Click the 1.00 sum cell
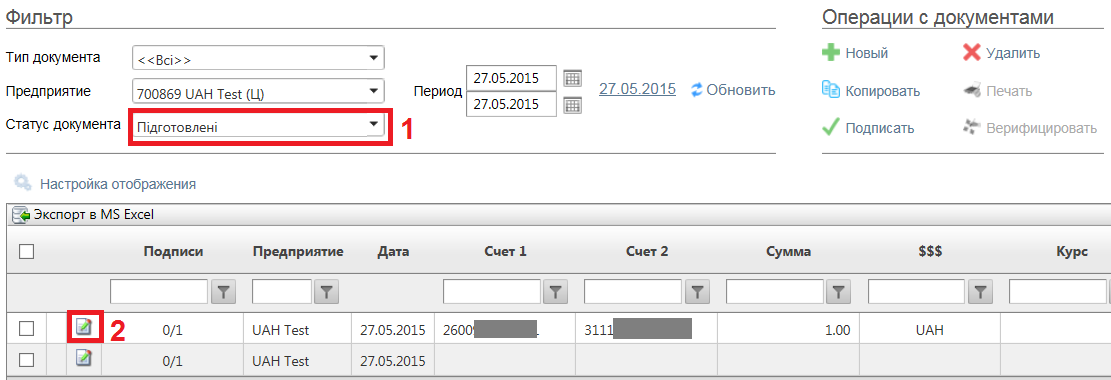This screenshot has height=380, width=1111. 788,330
